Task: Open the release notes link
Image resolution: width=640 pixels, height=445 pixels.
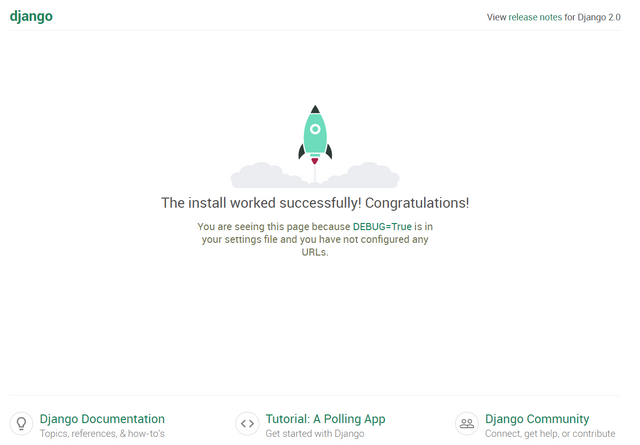Action: (x=535, y=17)
